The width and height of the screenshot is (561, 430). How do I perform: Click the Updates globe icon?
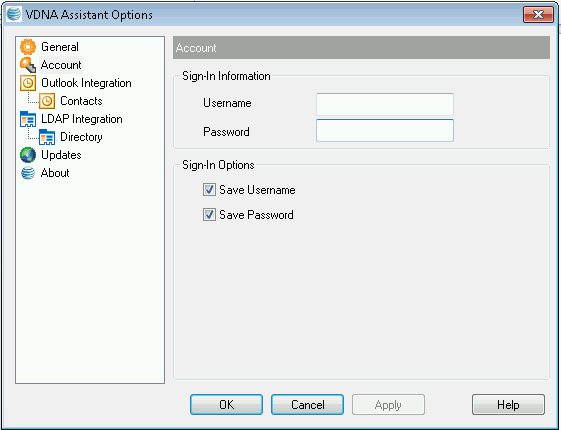28,155
